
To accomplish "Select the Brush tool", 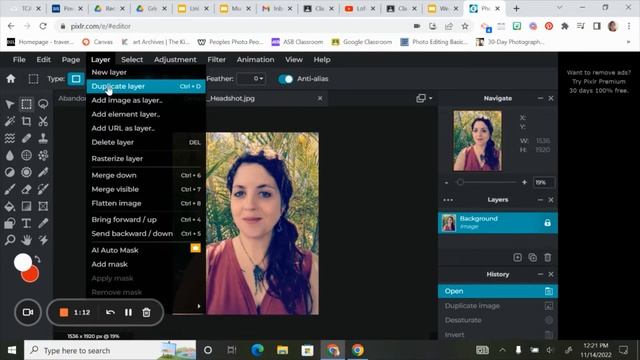I will point(10,189).
